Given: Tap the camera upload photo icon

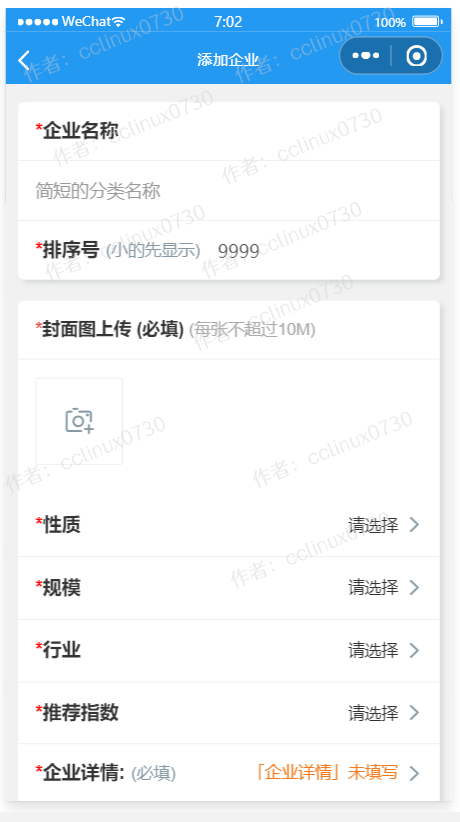Looking at the screenshot, I should 79,420.
